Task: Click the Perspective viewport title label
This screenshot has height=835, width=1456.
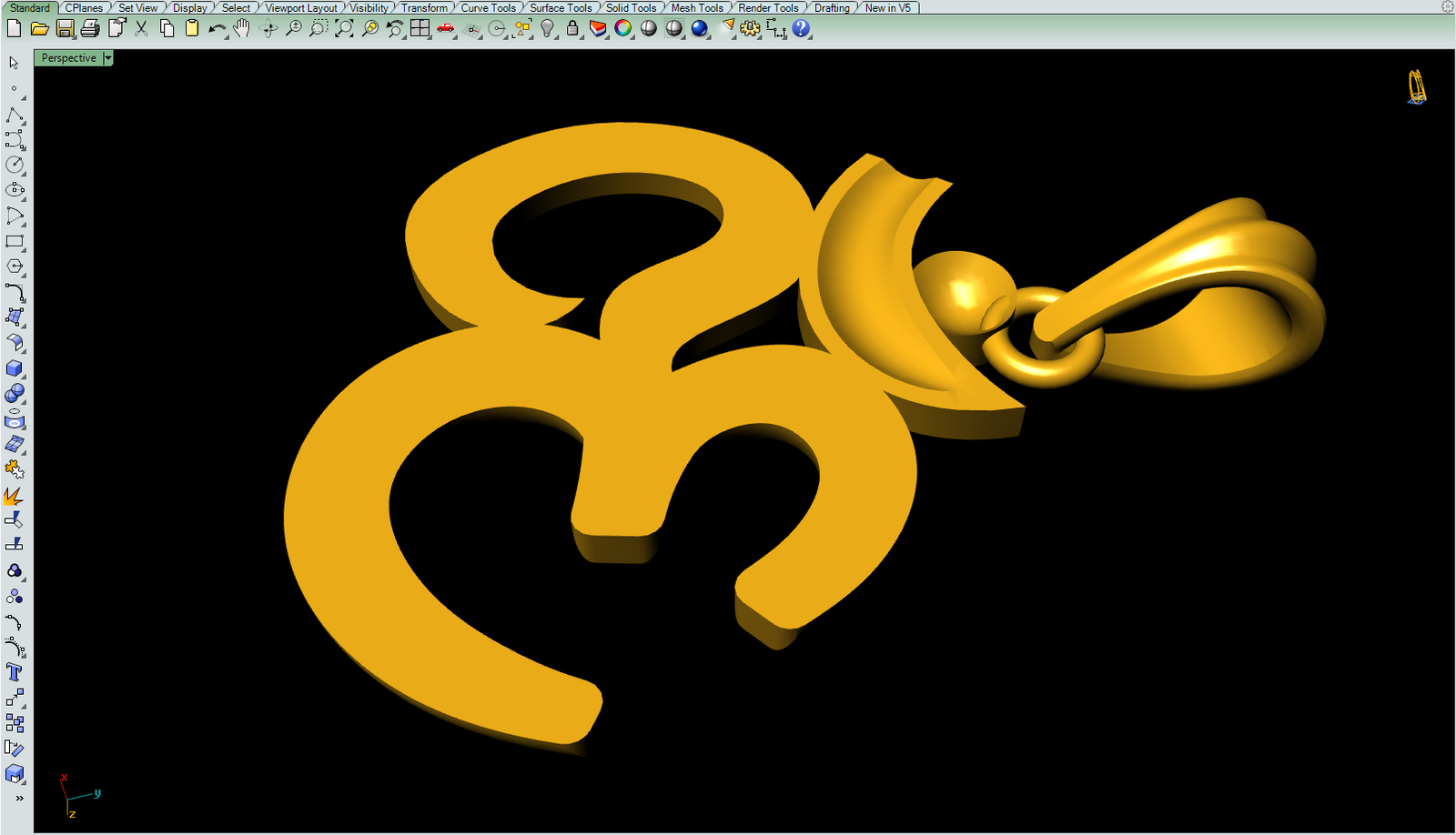Action: (68, 58)
